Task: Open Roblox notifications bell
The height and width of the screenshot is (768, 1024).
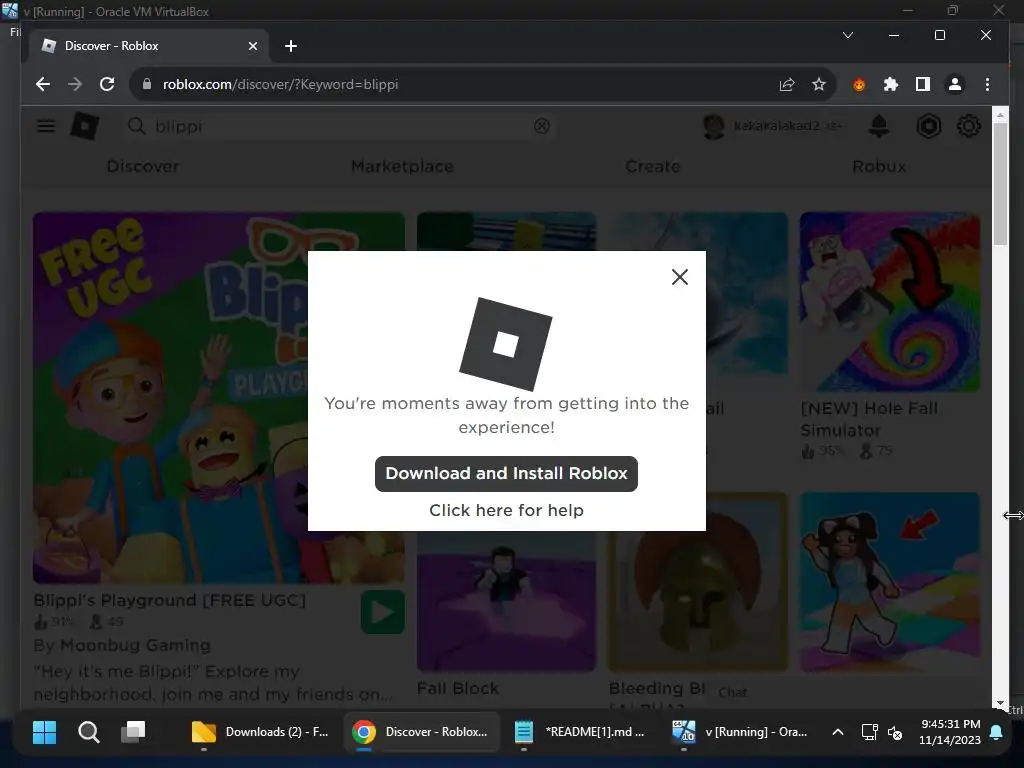Action: (x=879, y=126)
